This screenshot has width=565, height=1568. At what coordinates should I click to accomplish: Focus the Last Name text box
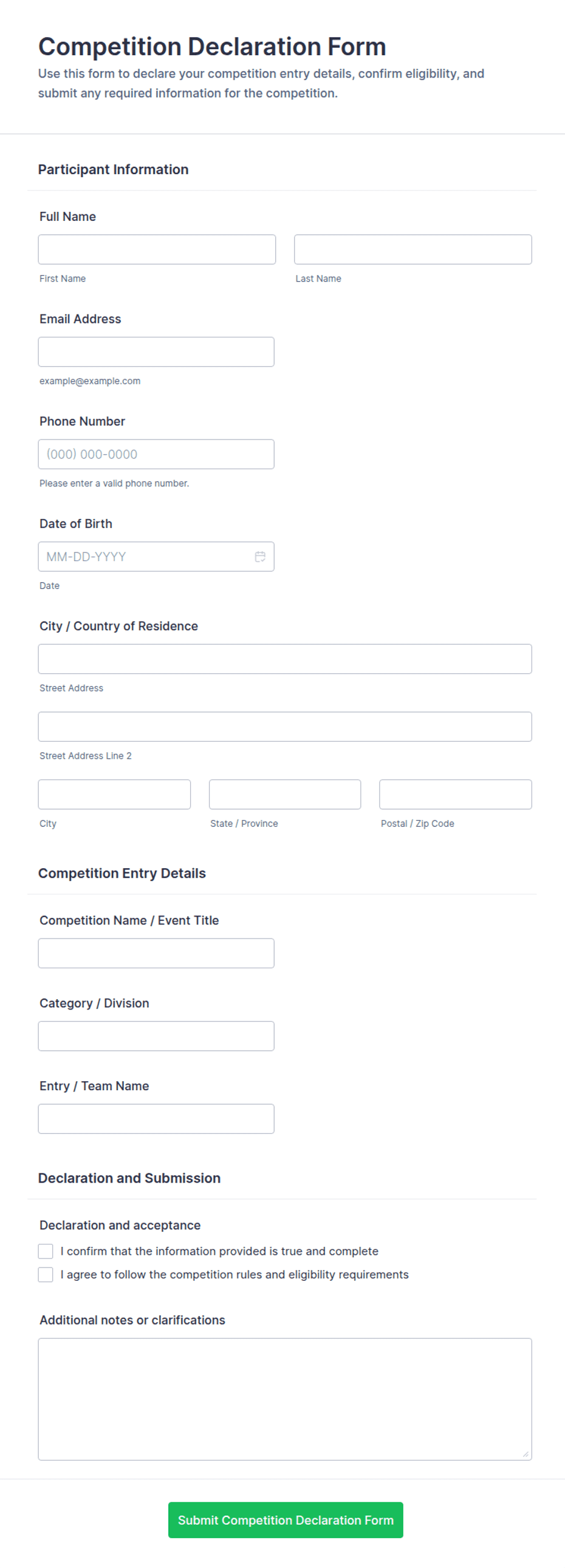[x=413, y=249]
